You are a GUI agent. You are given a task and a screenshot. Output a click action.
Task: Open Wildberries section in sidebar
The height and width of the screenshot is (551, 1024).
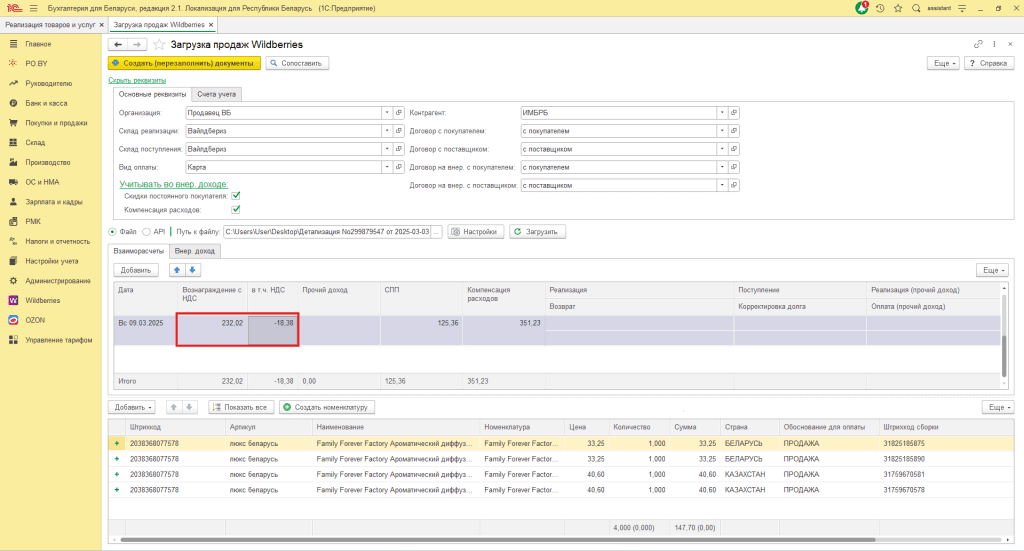coord(42,299)
